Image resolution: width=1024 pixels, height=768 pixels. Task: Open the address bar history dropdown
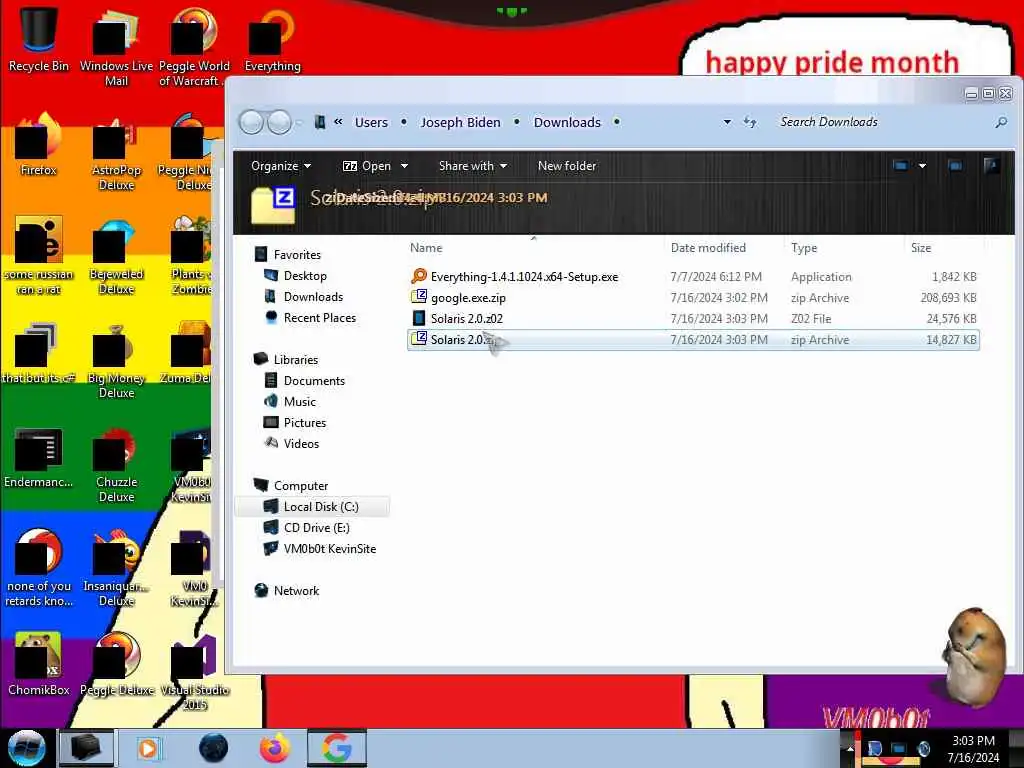(727, 122)
